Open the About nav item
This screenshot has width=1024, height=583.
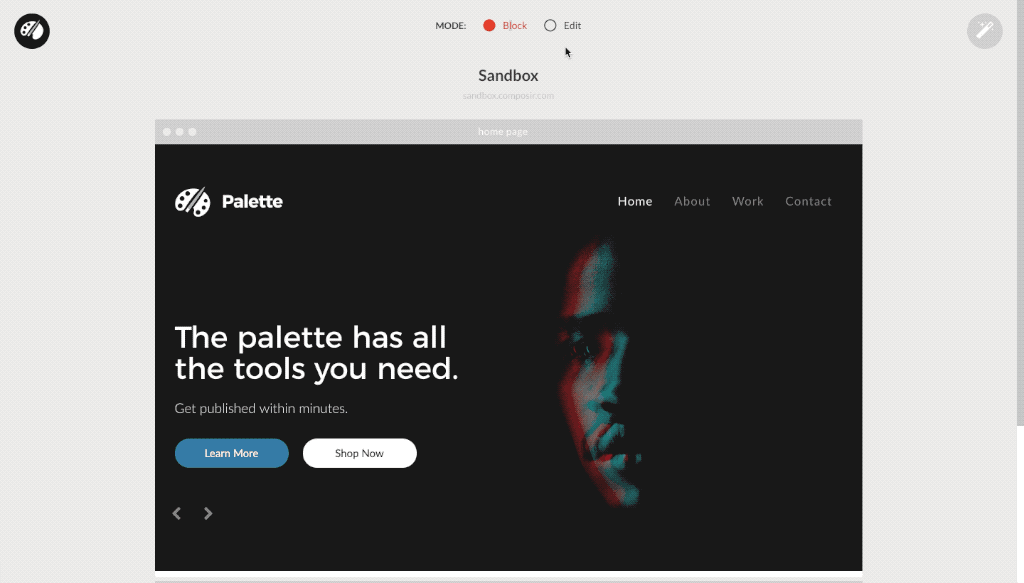(692, 201)
